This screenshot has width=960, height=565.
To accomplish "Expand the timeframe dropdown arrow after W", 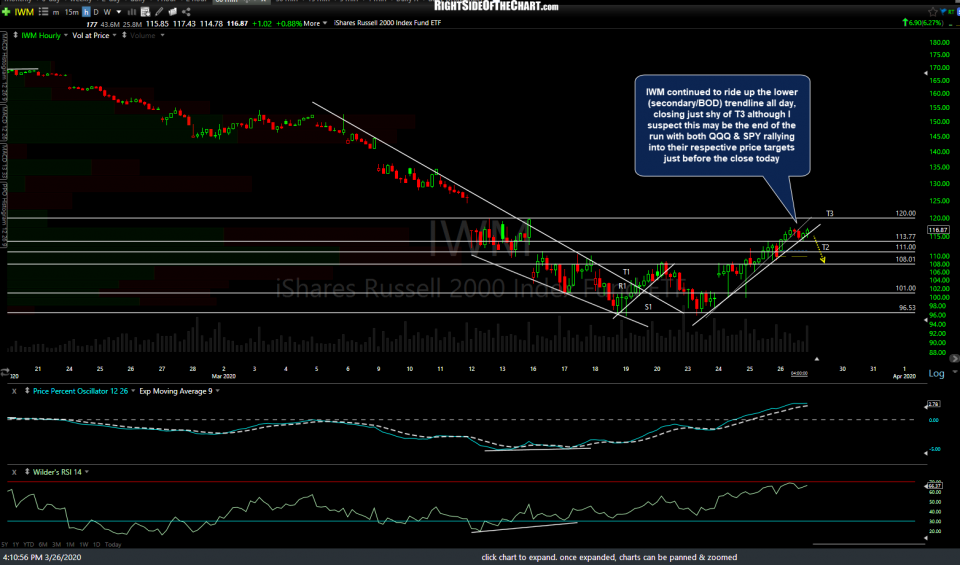I will 119,12.
